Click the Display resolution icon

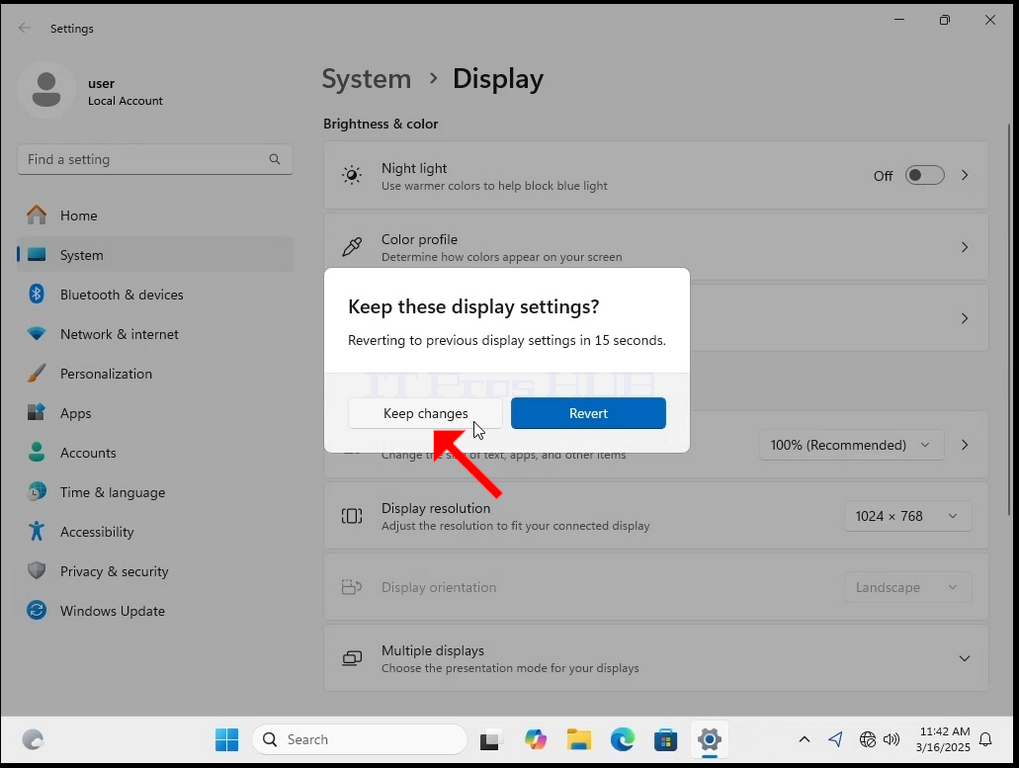[x=352, y=516]
